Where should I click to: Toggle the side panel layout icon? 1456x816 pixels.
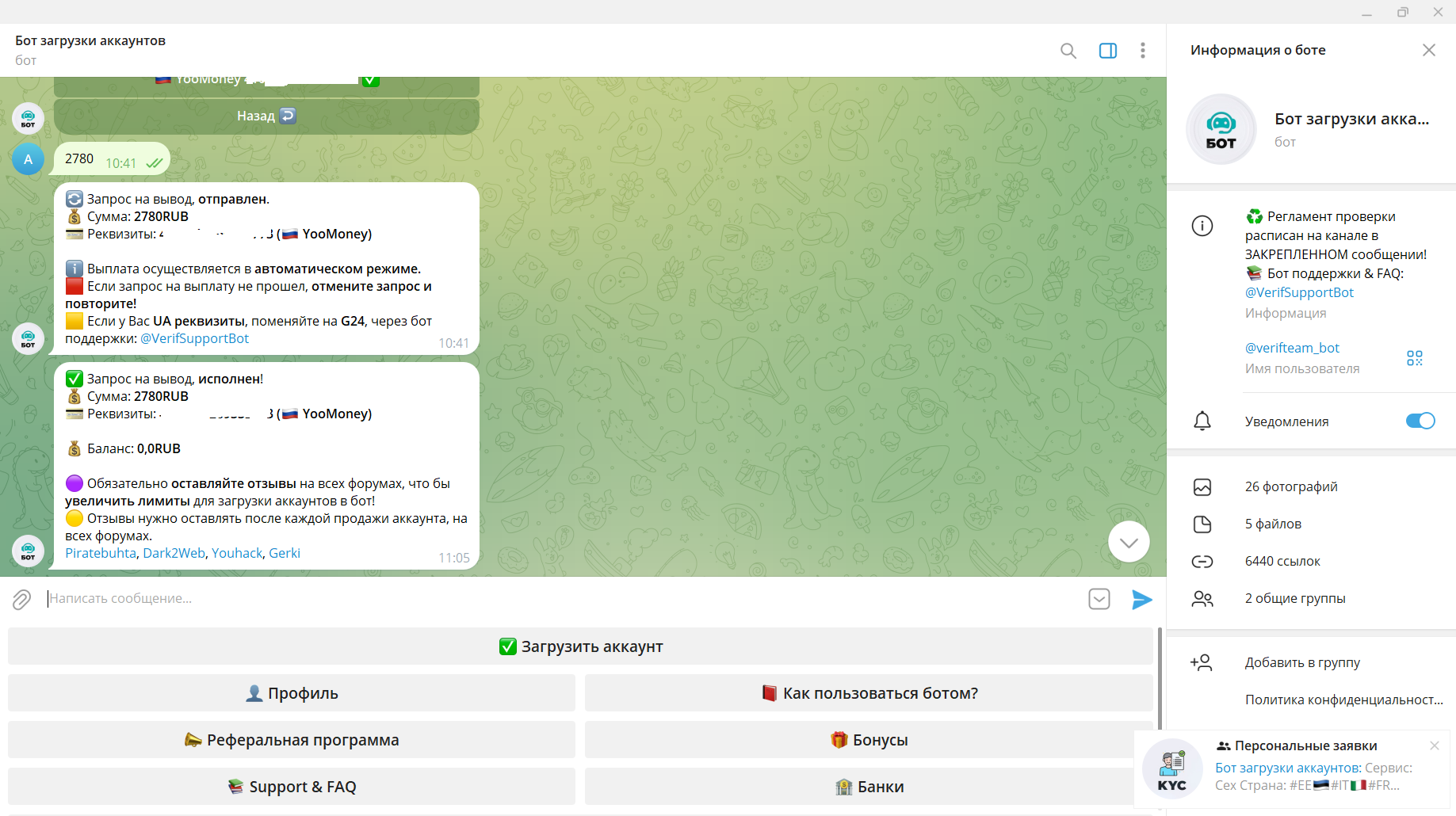tap(1107, 51)
